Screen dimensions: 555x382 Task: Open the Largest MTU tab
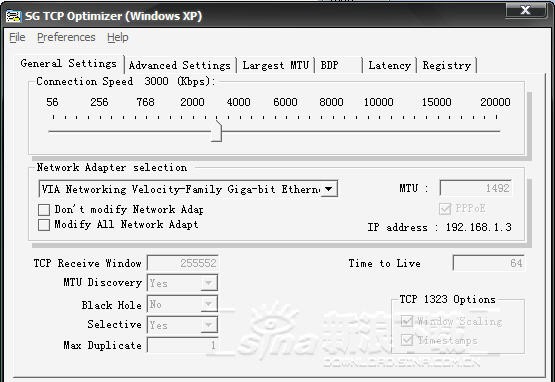tap(275, 65)
